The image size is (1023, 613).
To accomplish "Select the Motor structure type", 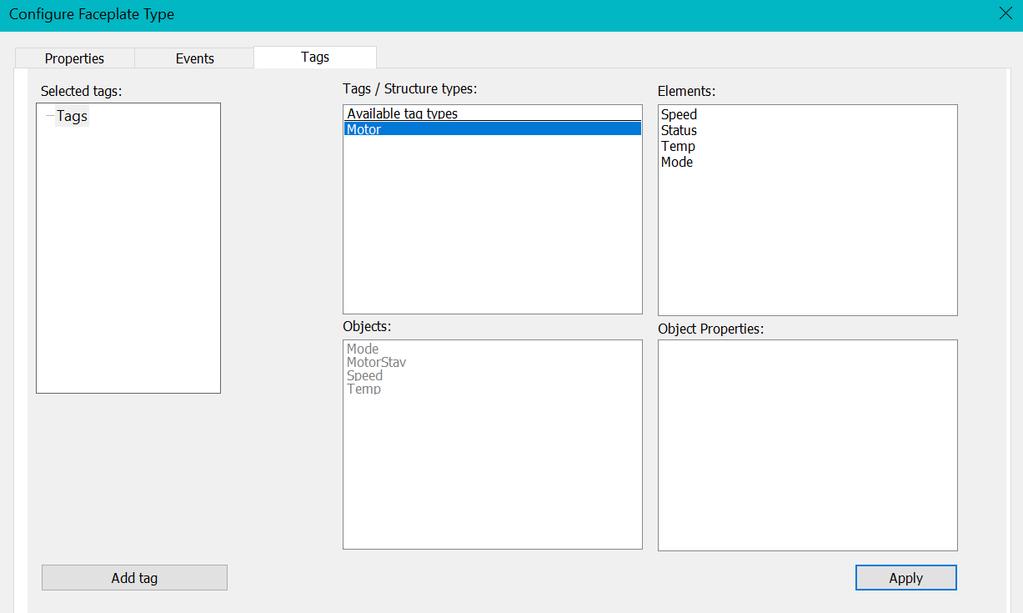I will tap(493, 129).
